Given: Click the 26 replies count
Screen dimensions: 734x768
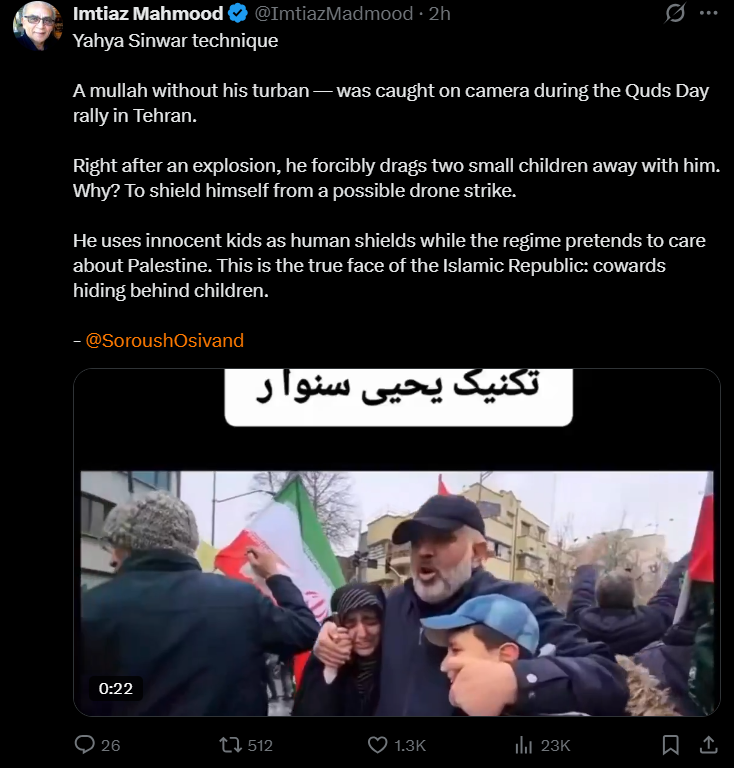Looking at the screenshot, I should pyautogui.click(x=110, y=745).
